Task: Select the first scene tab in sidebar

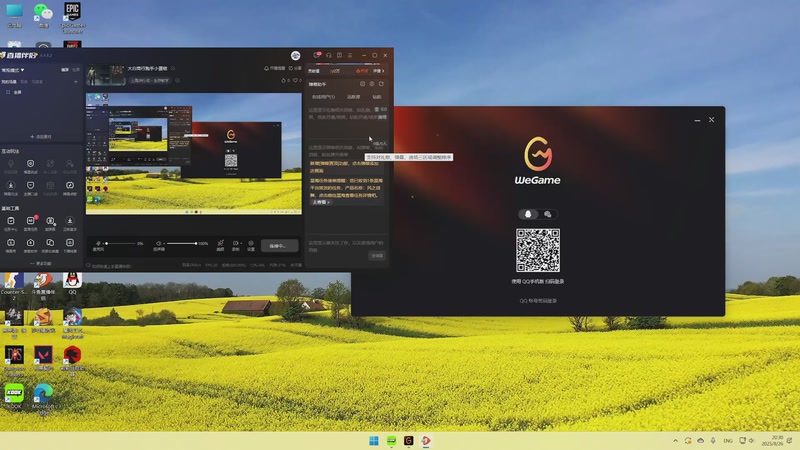Action: click(x=9, y=82)
